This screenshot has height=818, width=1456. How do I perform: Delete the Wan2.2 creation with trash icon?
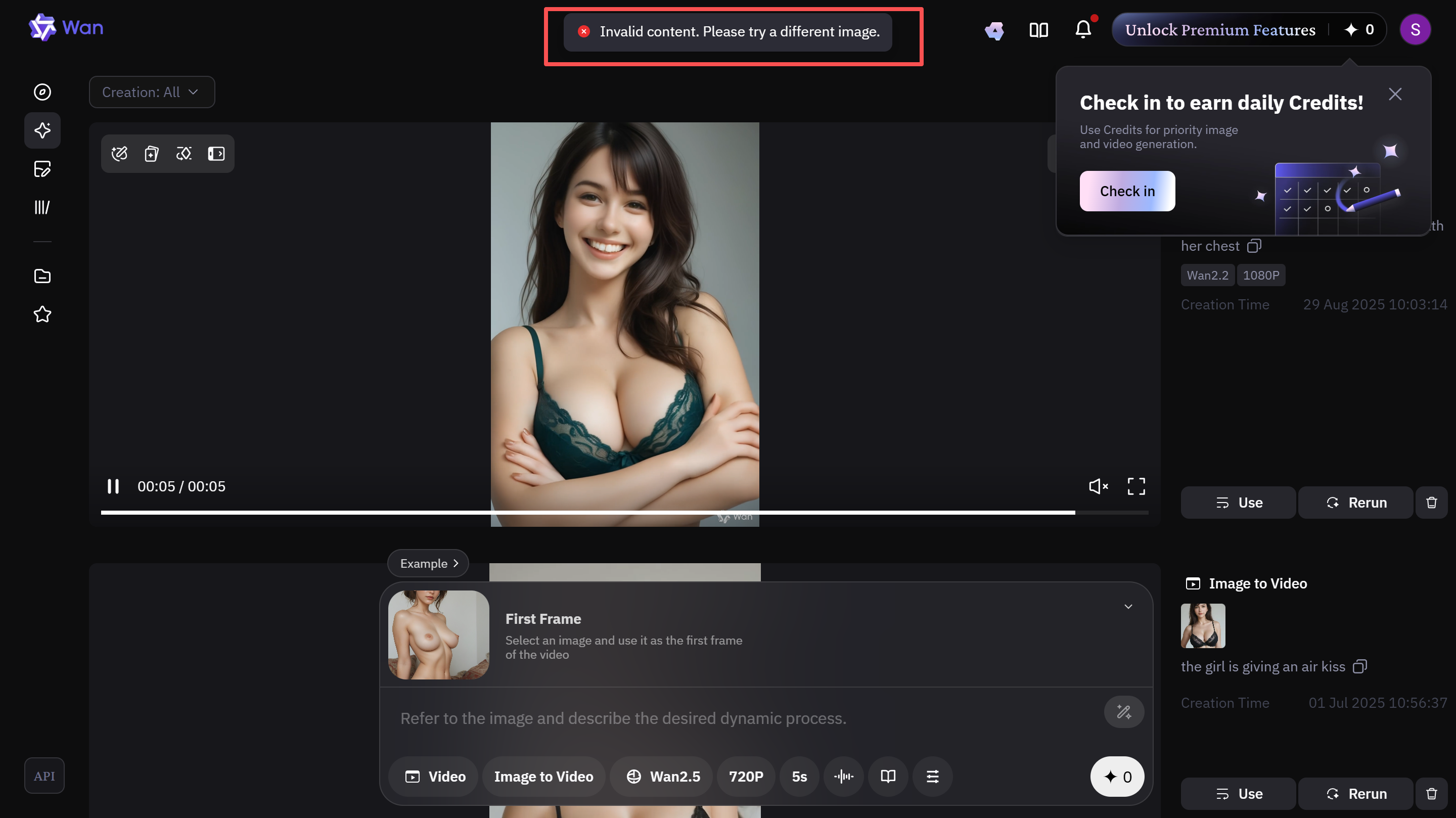(x=1431, y=503)
